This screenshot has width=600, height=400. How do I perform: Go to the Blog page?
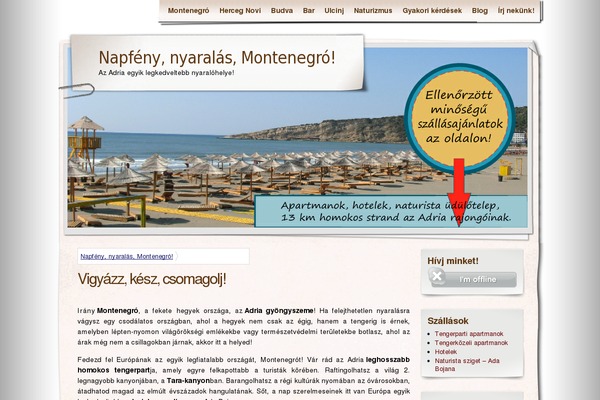pyautogui.click(x=479, y=11)
